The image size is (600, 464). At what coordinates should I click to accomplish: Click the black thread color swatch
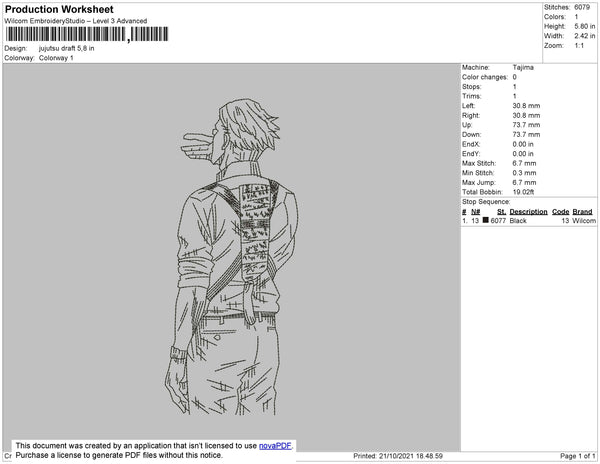(x=486, y=220)
